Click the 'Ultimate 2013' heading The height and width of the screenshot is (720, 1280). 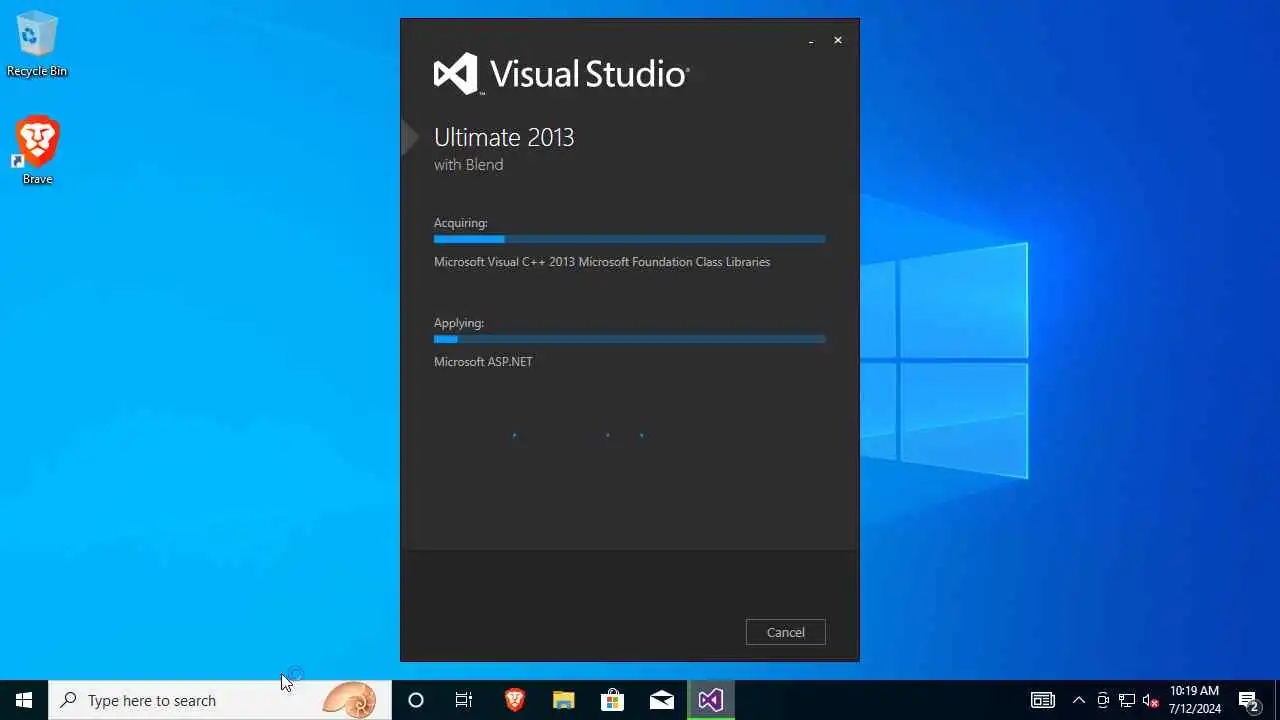[x=504, y=138]
